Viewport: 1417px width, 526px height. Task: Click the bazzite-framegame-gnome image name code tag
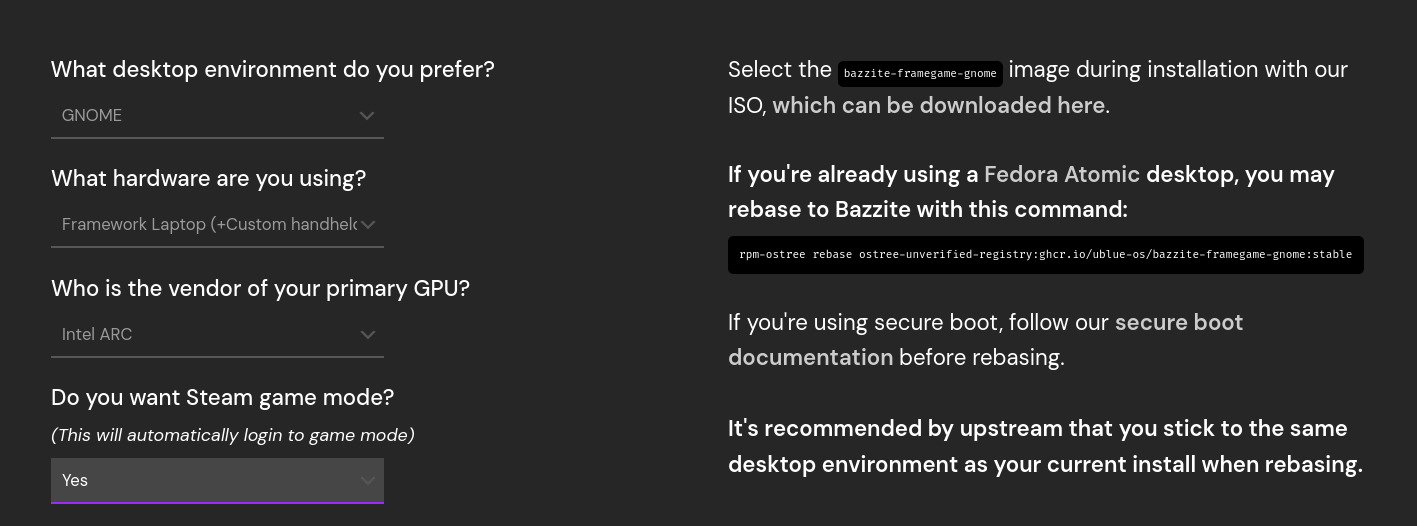(x=920, y=74)
